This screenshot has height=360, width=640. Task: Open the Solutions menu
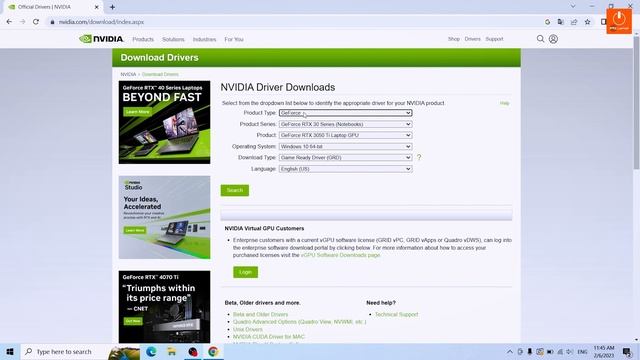[x=173, y=40]
